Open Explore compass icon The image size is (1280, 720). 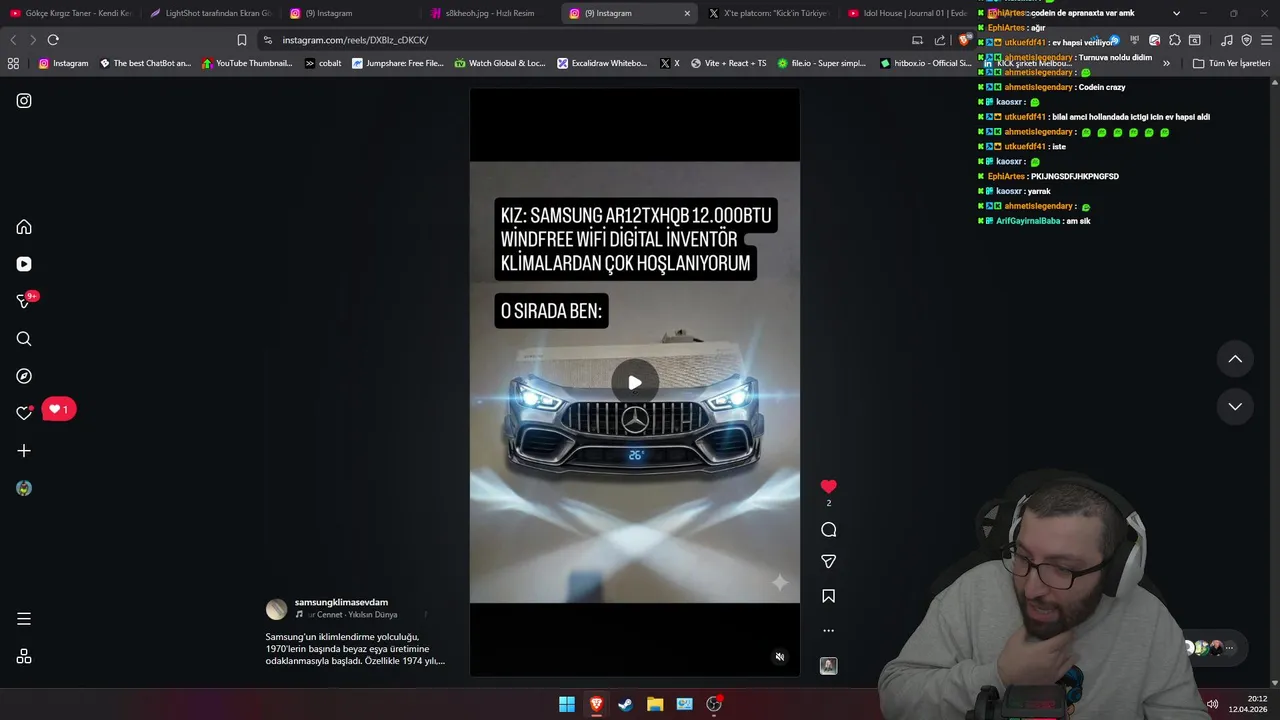pyautogui.click(x=24, y=376)
